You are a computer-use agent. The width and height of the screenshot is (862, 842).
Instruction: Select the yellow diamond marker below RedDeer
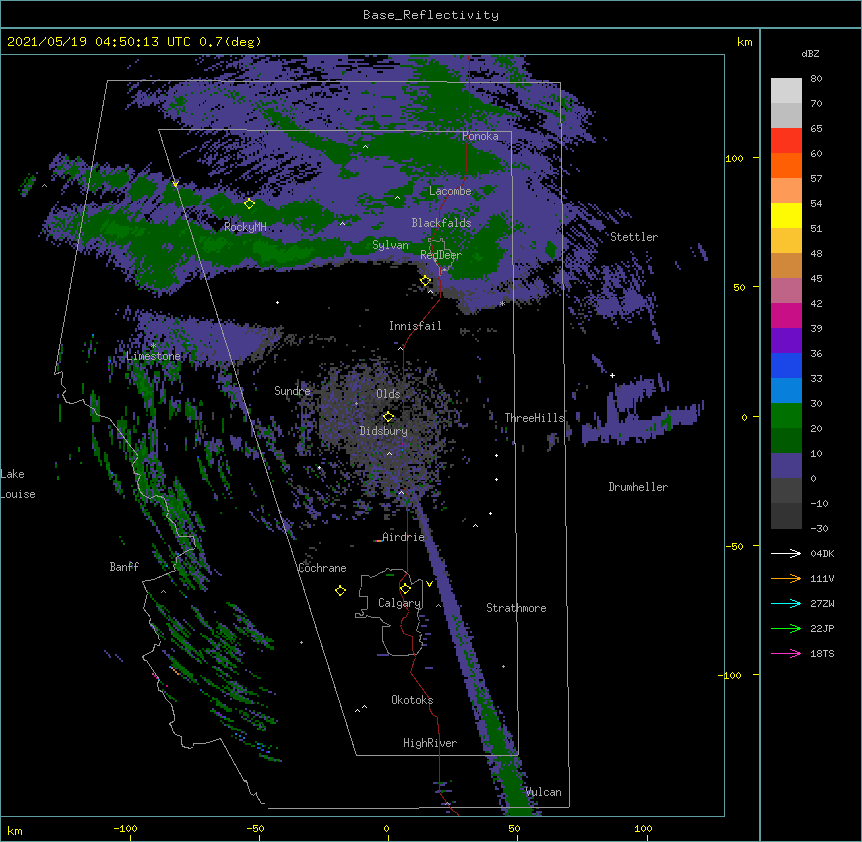click(x=425, y=281)
